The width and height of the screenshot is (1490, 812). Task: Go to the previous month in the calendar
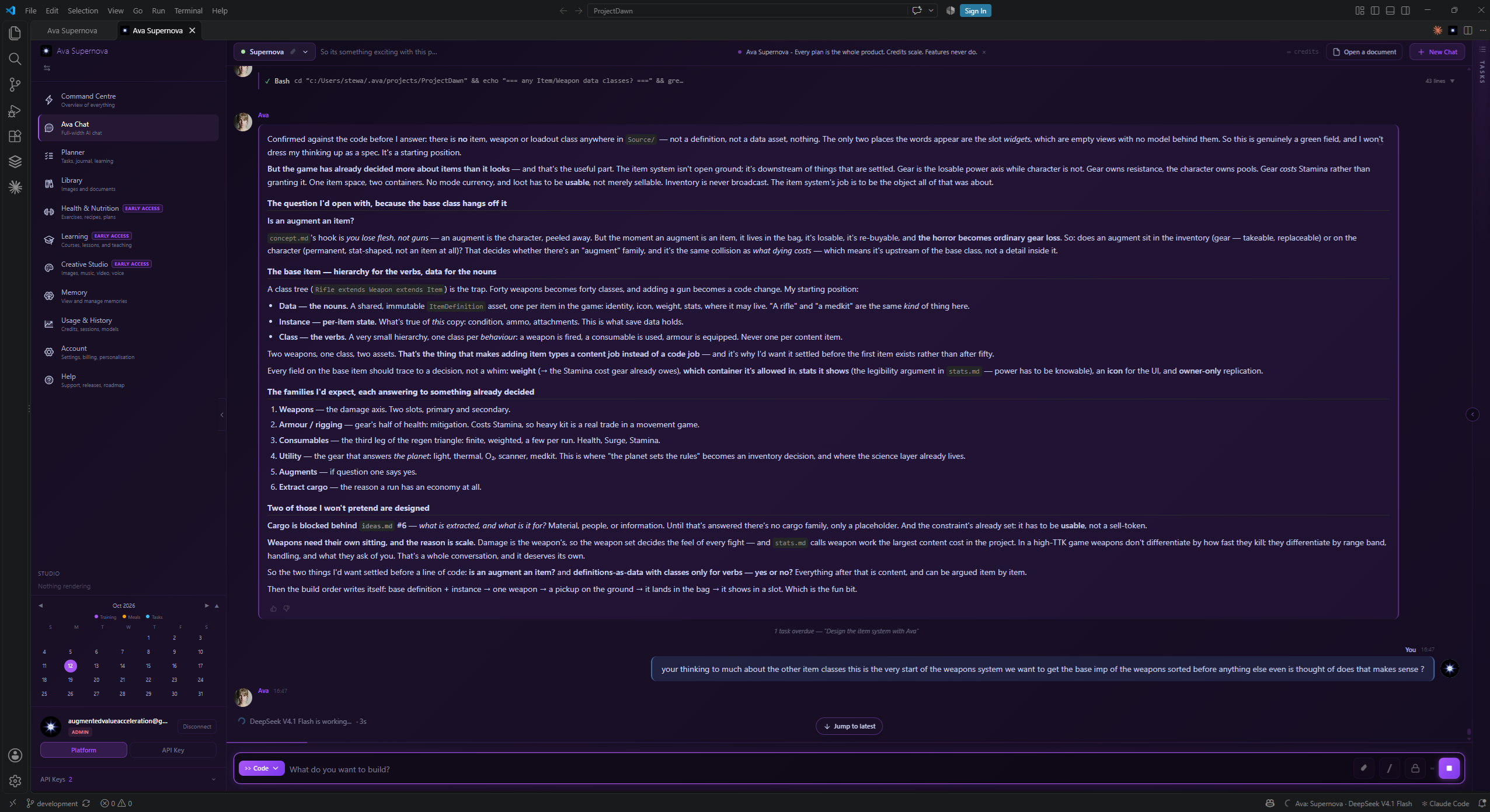(40, 606)
